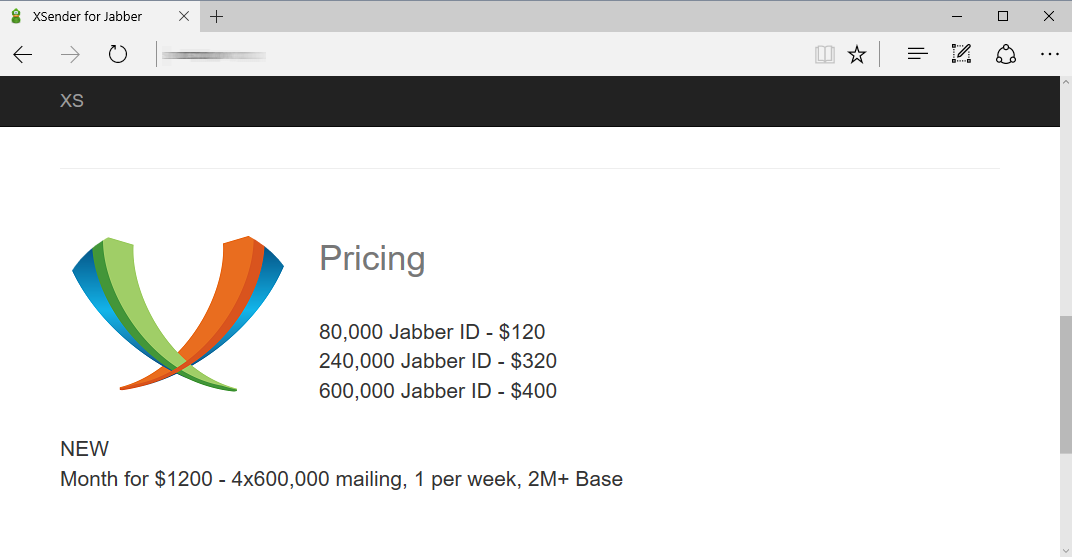Screen dimensions: 1072x557
Task: Open the Hub three-lines icon
Action: coord(917,54)
